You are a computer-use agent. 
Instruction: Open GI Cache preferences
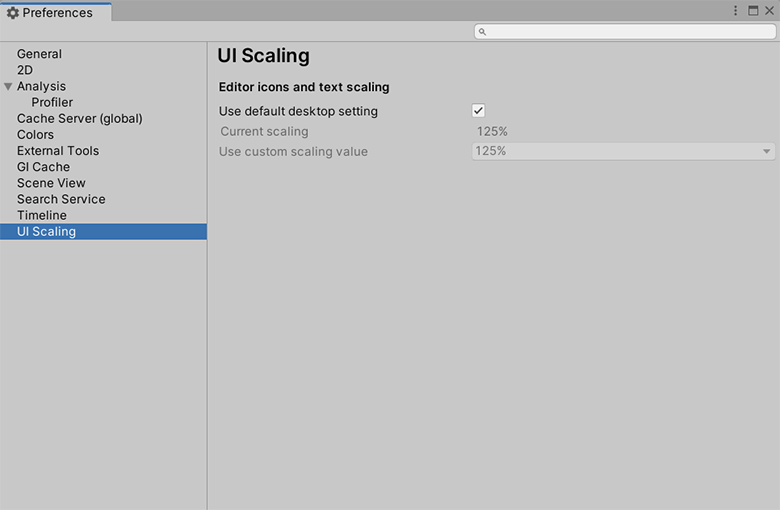(x=43, y=167)
